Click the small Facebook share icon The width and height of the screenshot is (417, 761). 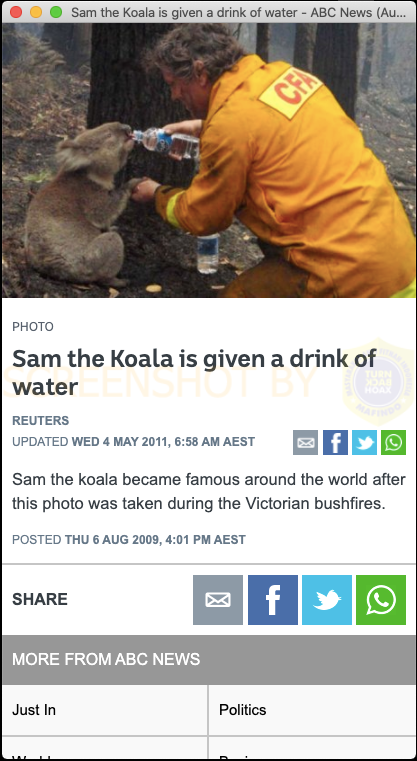pyautogui.click(x=335, y=443)
